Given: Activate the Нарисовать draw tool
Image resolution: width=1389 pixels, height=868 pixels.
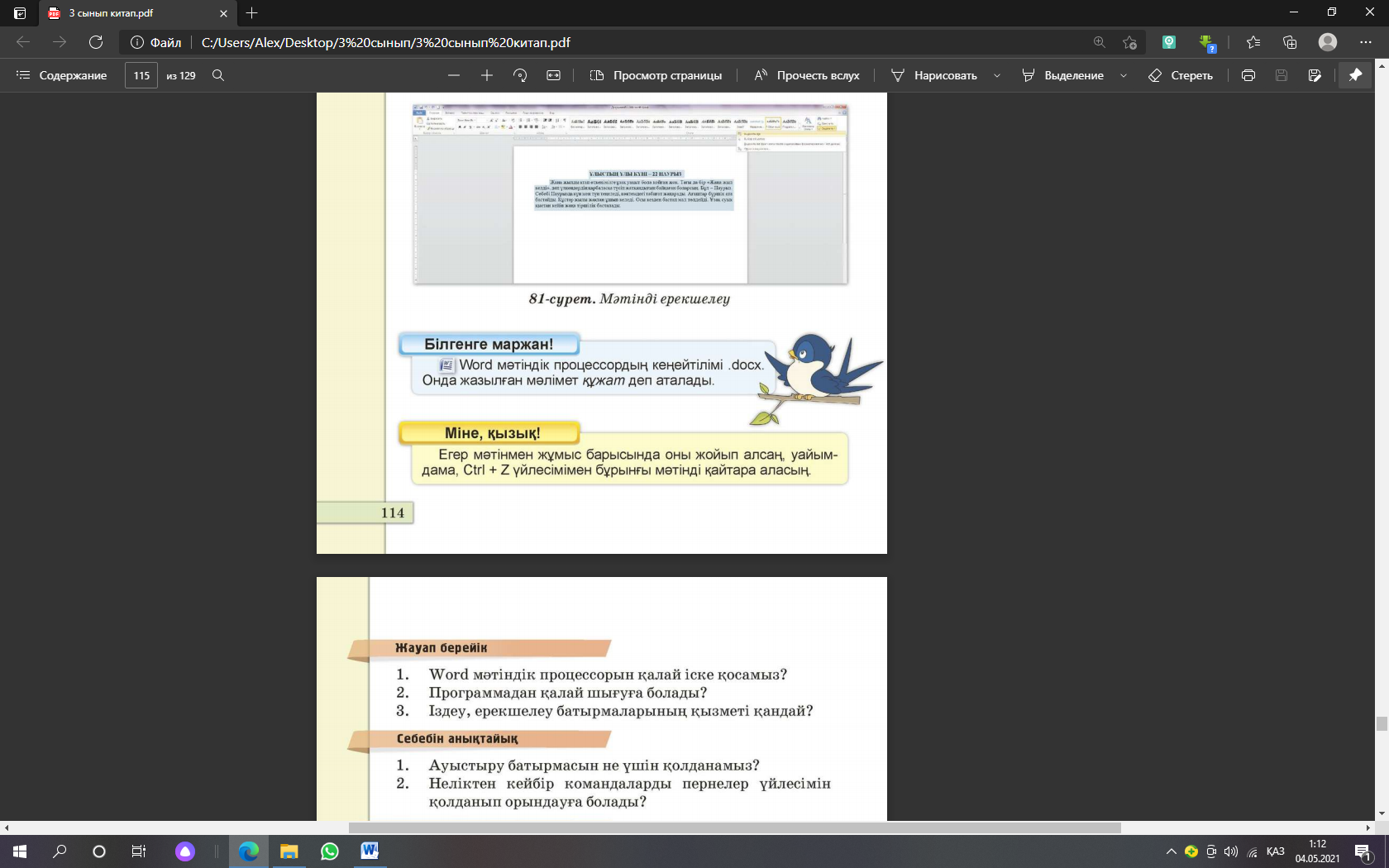Looking at the screenshot, I should tap(934, 75).
